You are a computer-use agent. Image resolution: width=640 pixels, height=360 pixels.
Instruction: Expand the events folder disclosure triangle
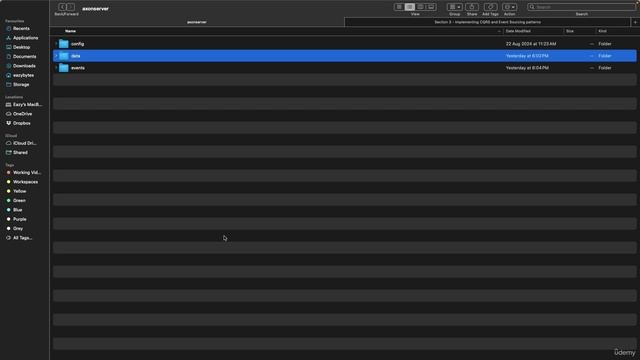coord(56,68)
